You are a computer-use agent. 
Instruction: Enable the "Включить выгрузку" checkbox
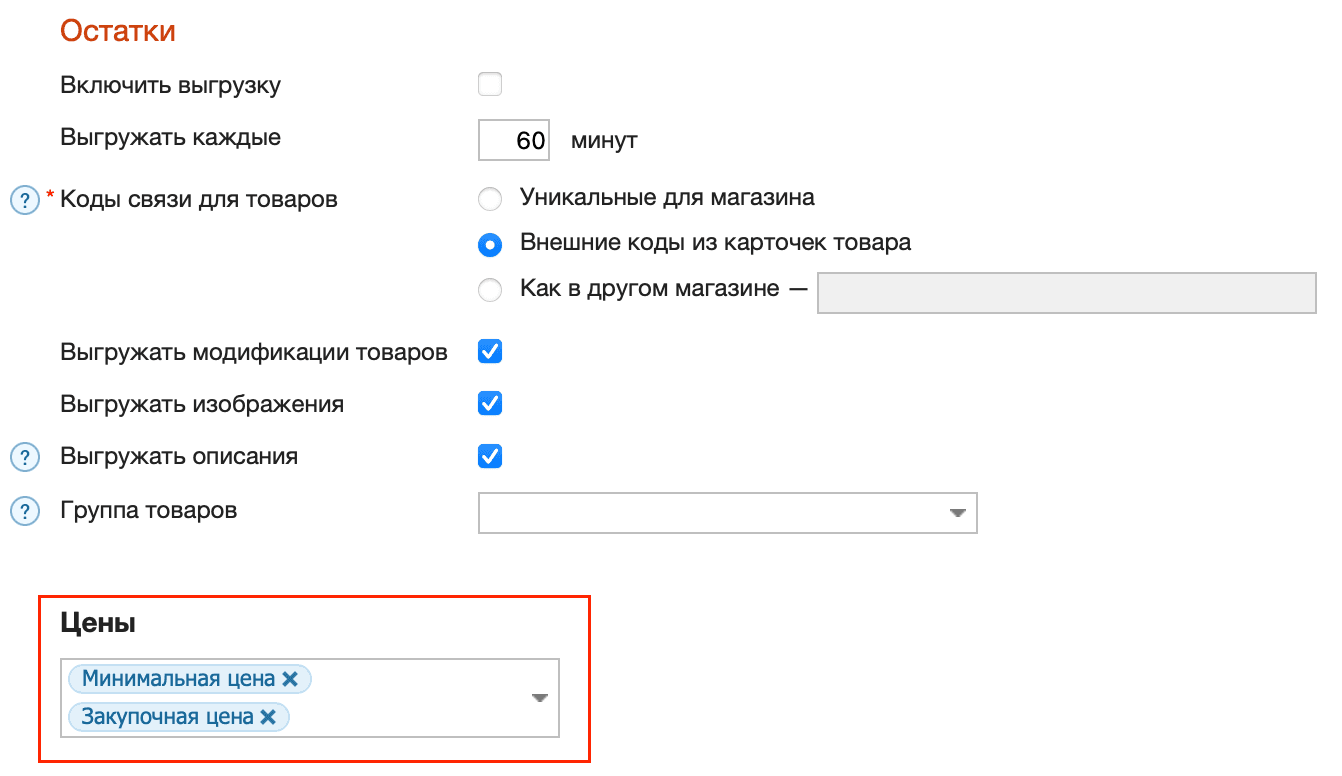tap(489, 84)
